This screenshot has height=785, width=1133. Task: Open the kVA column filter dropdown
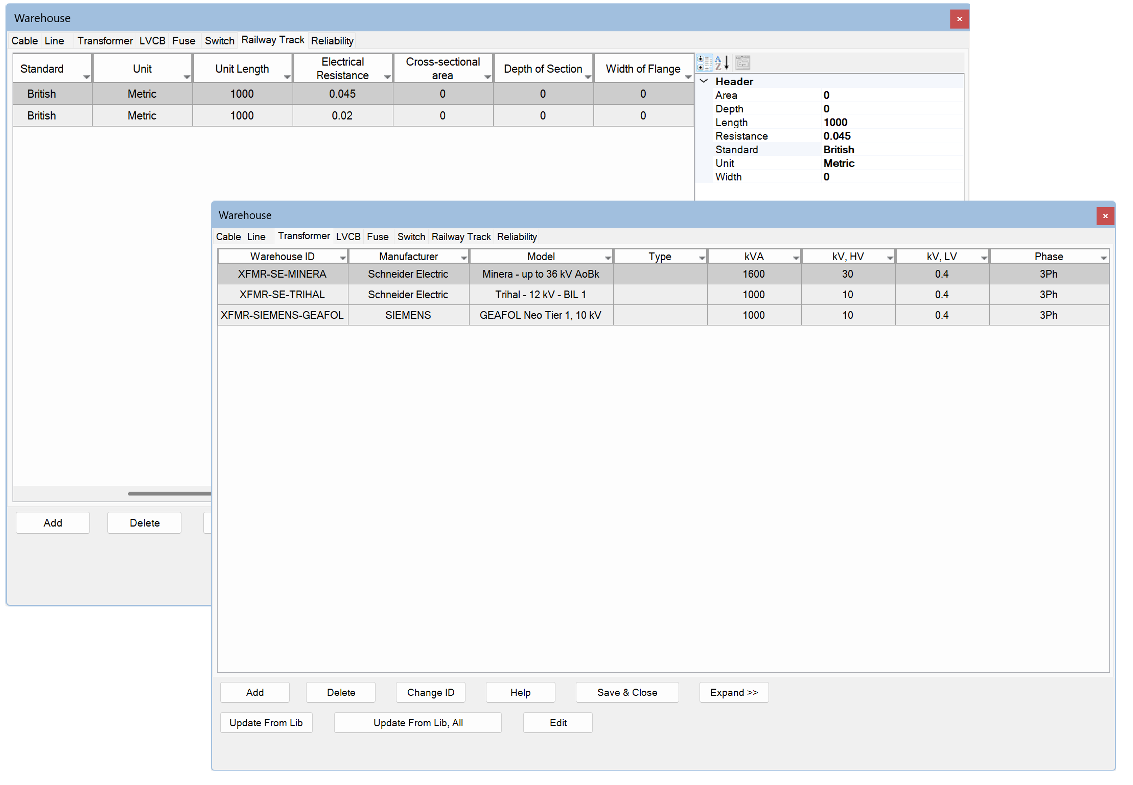click(795, 258)
